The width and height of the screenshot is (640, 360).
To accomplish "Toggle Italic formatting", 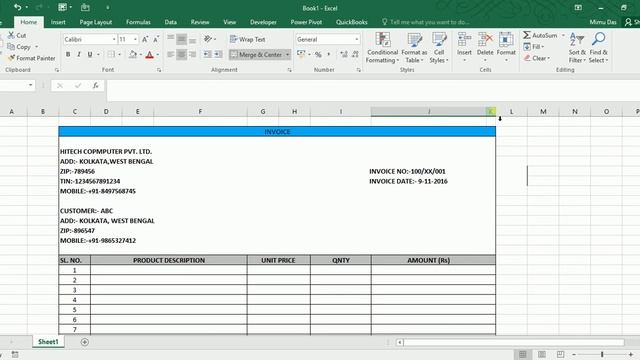I will 79,54.
